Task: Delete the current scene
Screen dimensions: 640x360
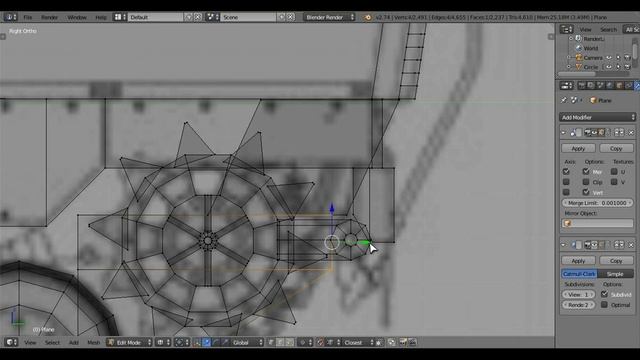Action: point(290,17)
